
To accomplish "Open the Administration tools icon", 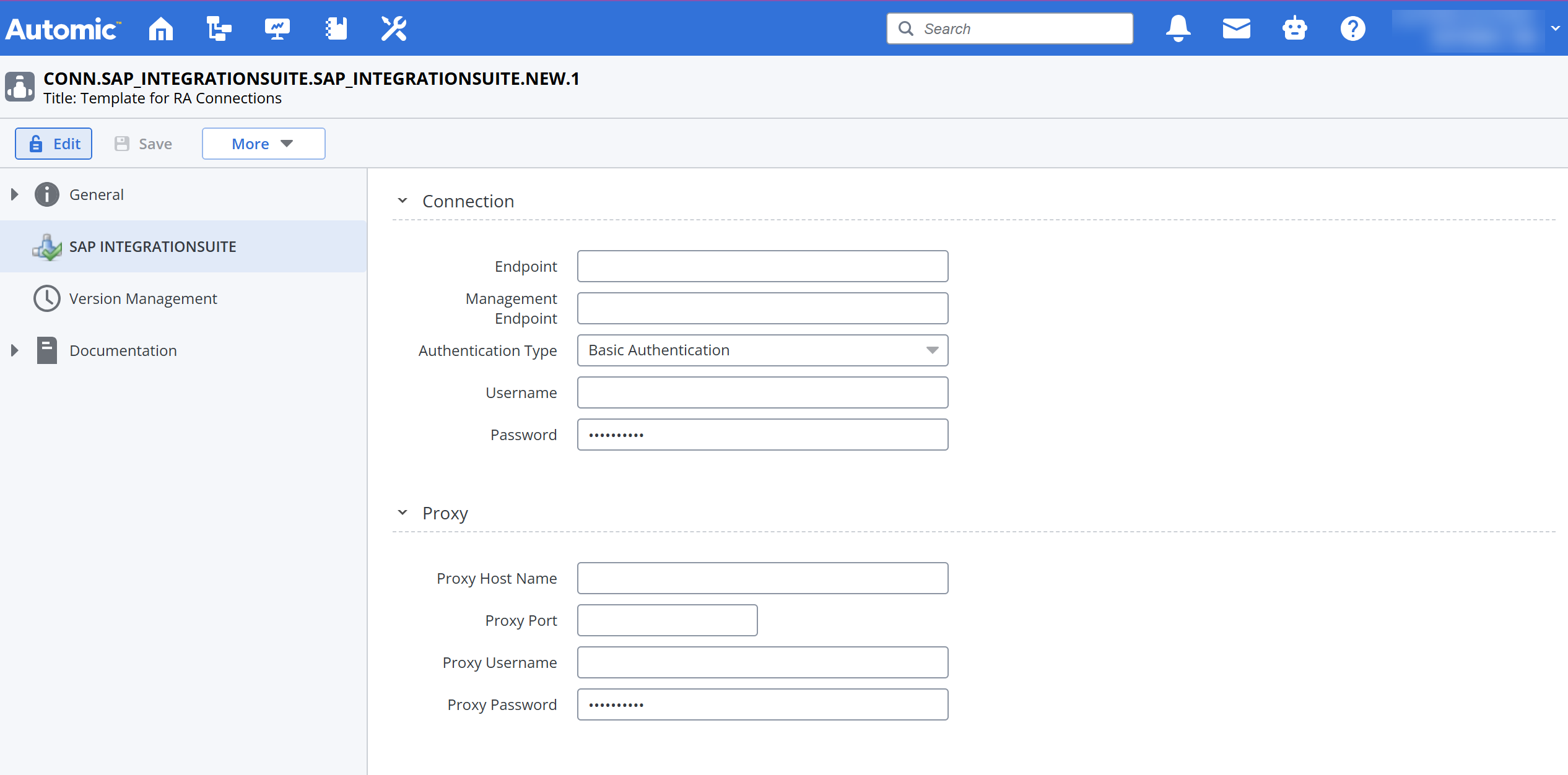I will [394, 28].
